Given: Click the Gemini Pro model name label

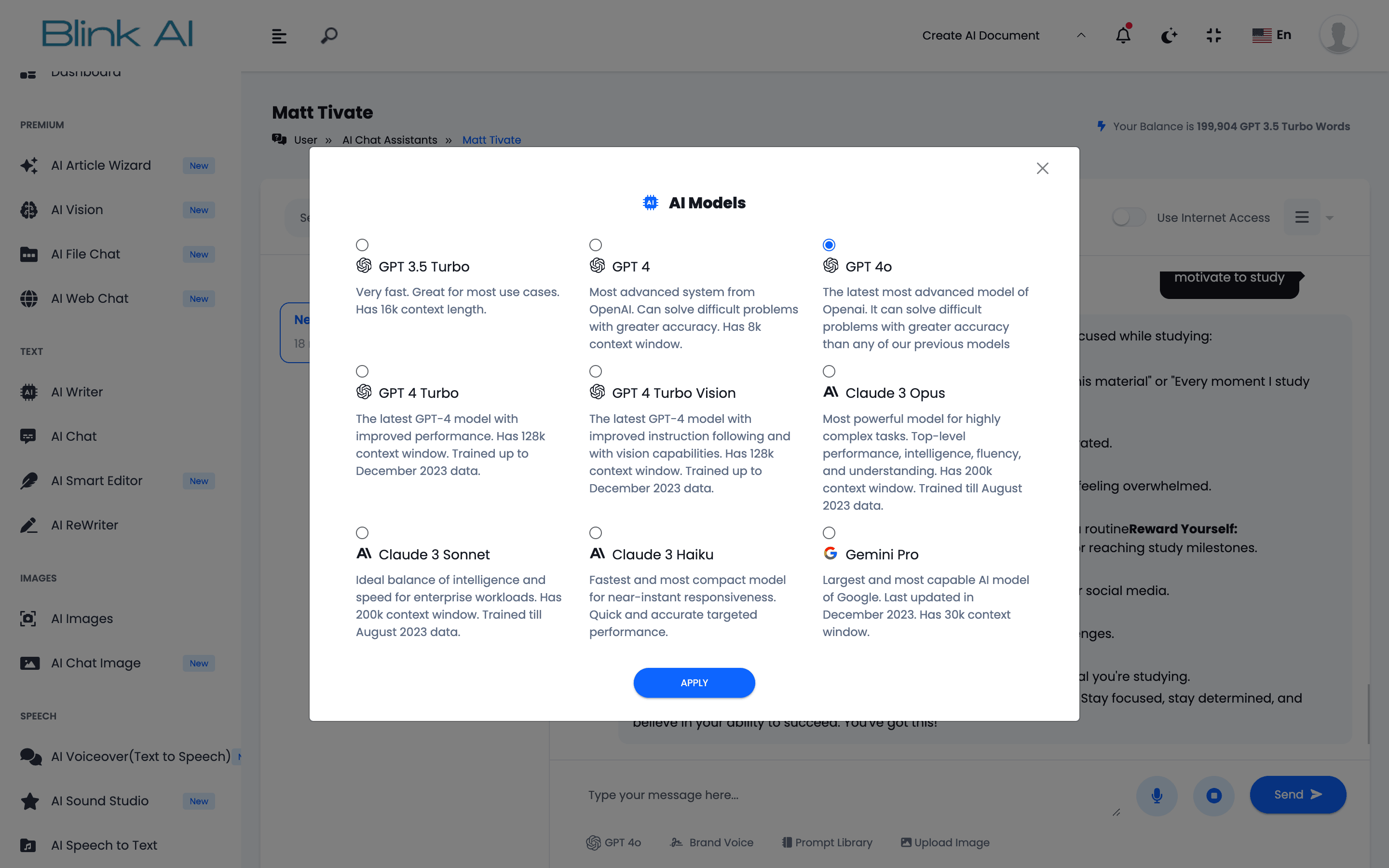Looking at the screenshot, I should [882, 555].
